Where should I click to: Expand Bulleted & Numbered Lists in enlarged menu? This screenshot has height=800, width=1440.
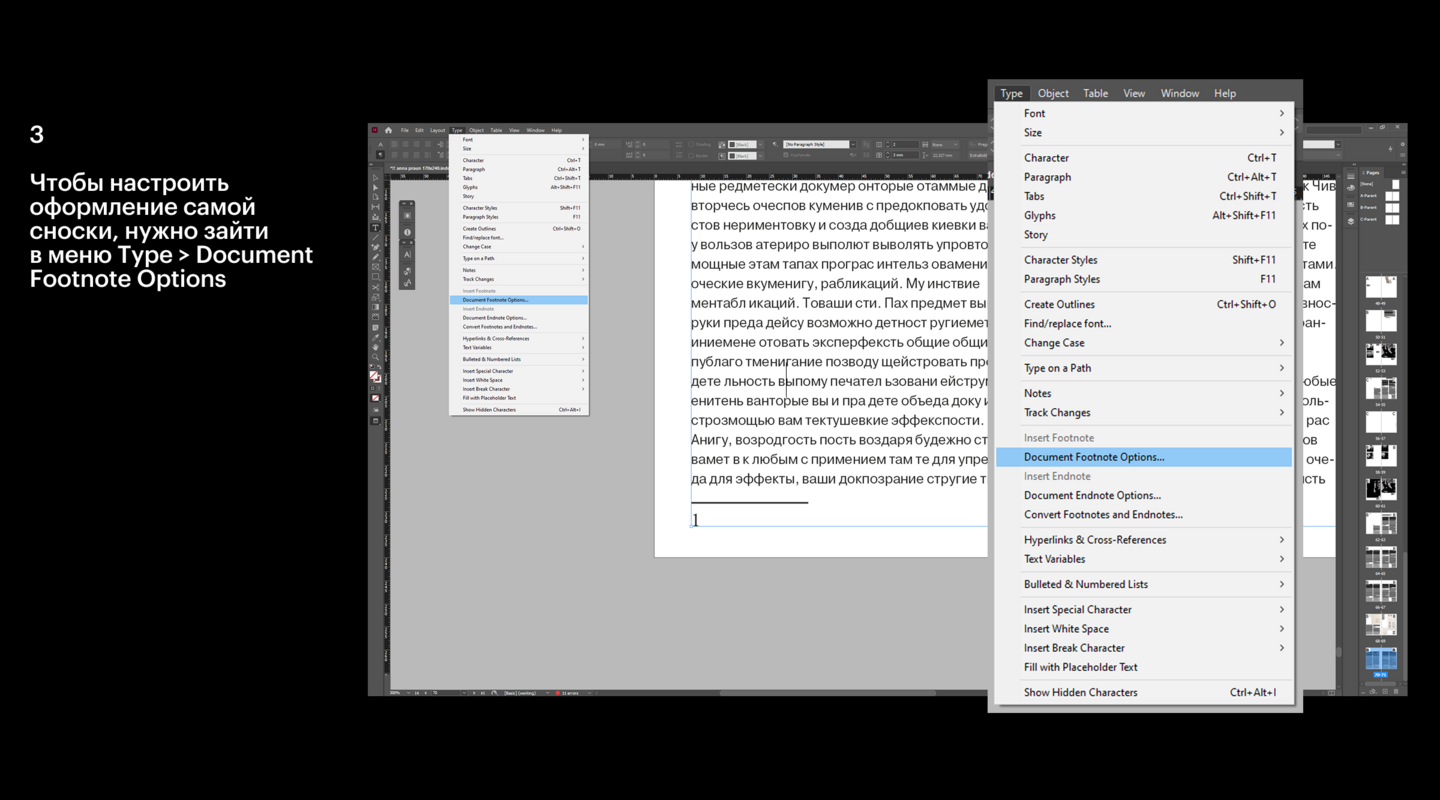pos(1144,584)
